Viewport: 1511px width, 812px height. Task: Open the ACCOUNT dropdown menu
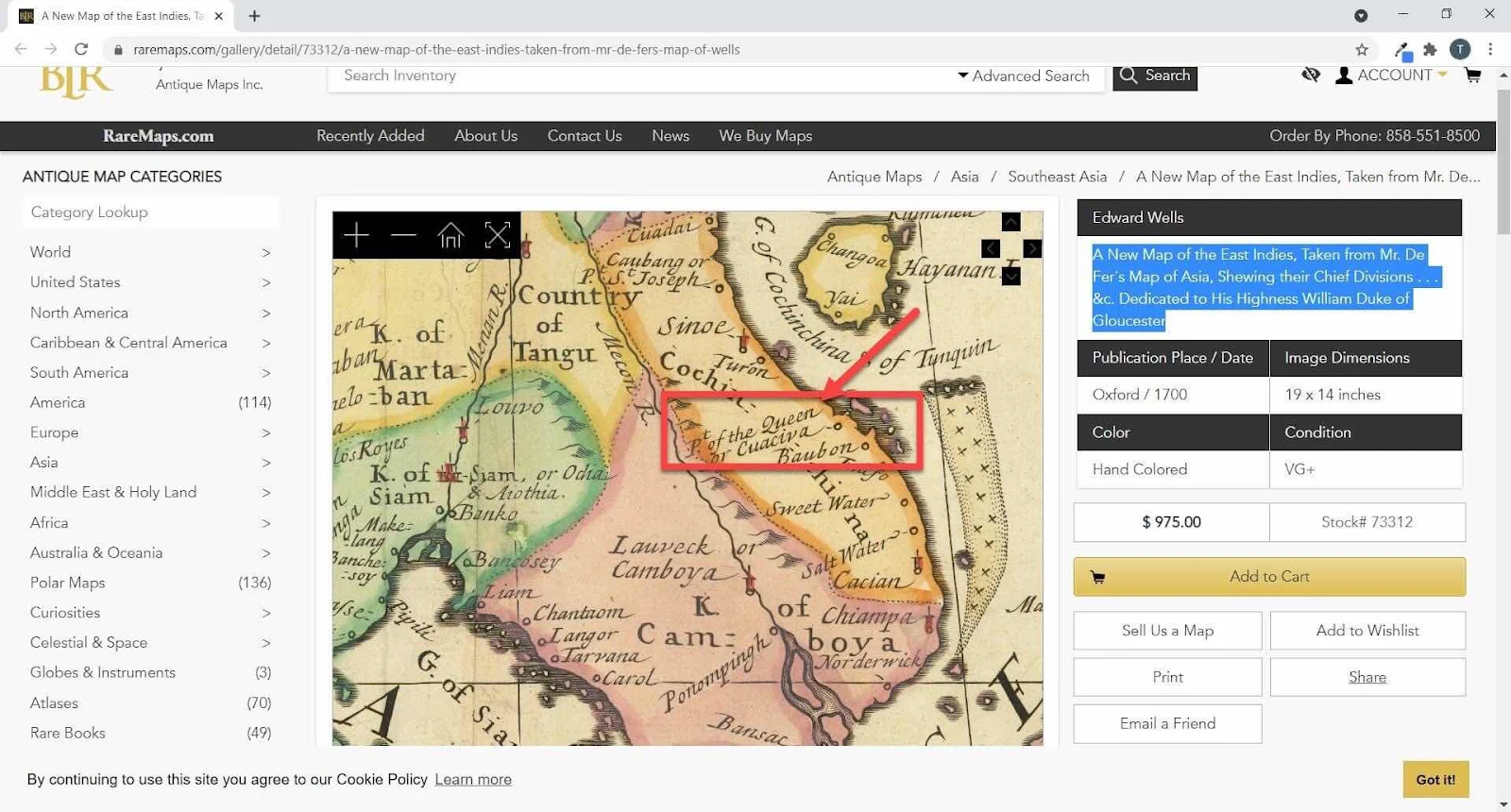tap(1392, 75)
